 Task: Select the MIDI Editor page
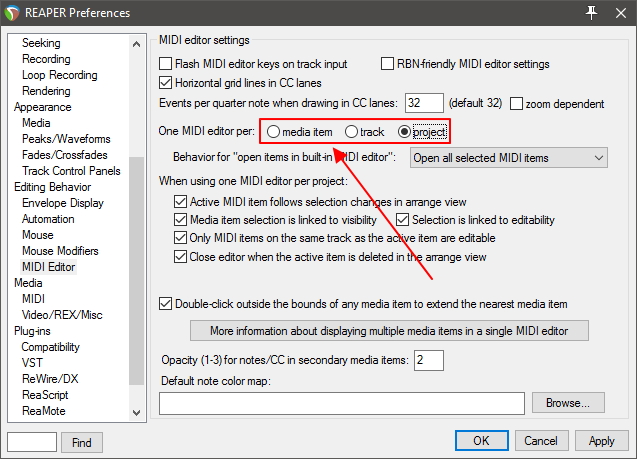49,267
